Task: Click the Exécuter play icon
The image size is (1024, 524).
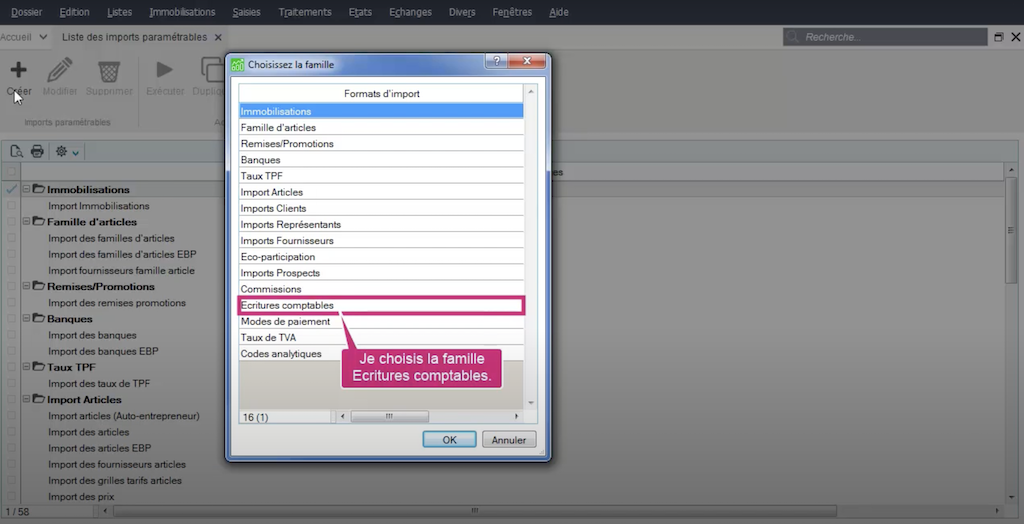Action: click(165, 69)
